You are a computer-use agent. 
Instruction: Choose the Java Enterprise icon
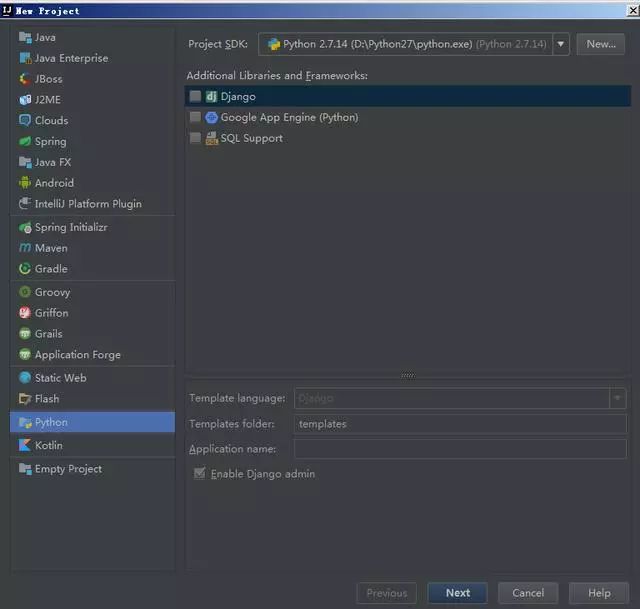25,58
